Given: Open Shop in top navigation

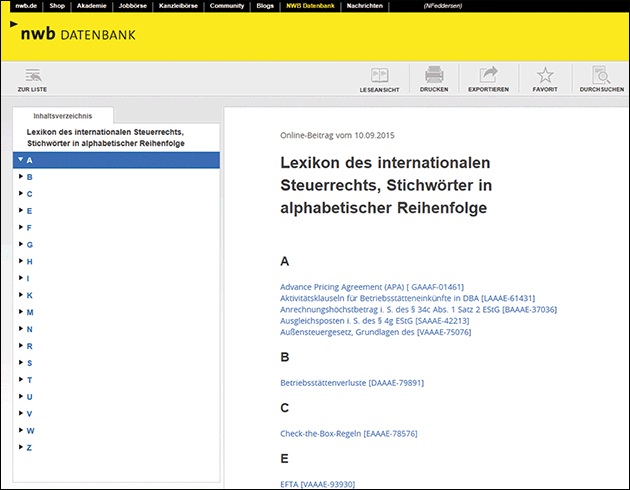Looking at the screenshot, I should (x=59, y=6).
